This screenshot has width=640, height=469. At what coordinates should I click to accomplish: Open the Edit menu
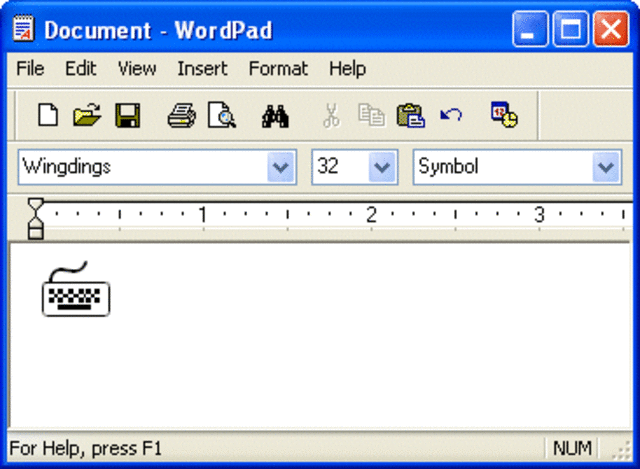click(81, 69)
